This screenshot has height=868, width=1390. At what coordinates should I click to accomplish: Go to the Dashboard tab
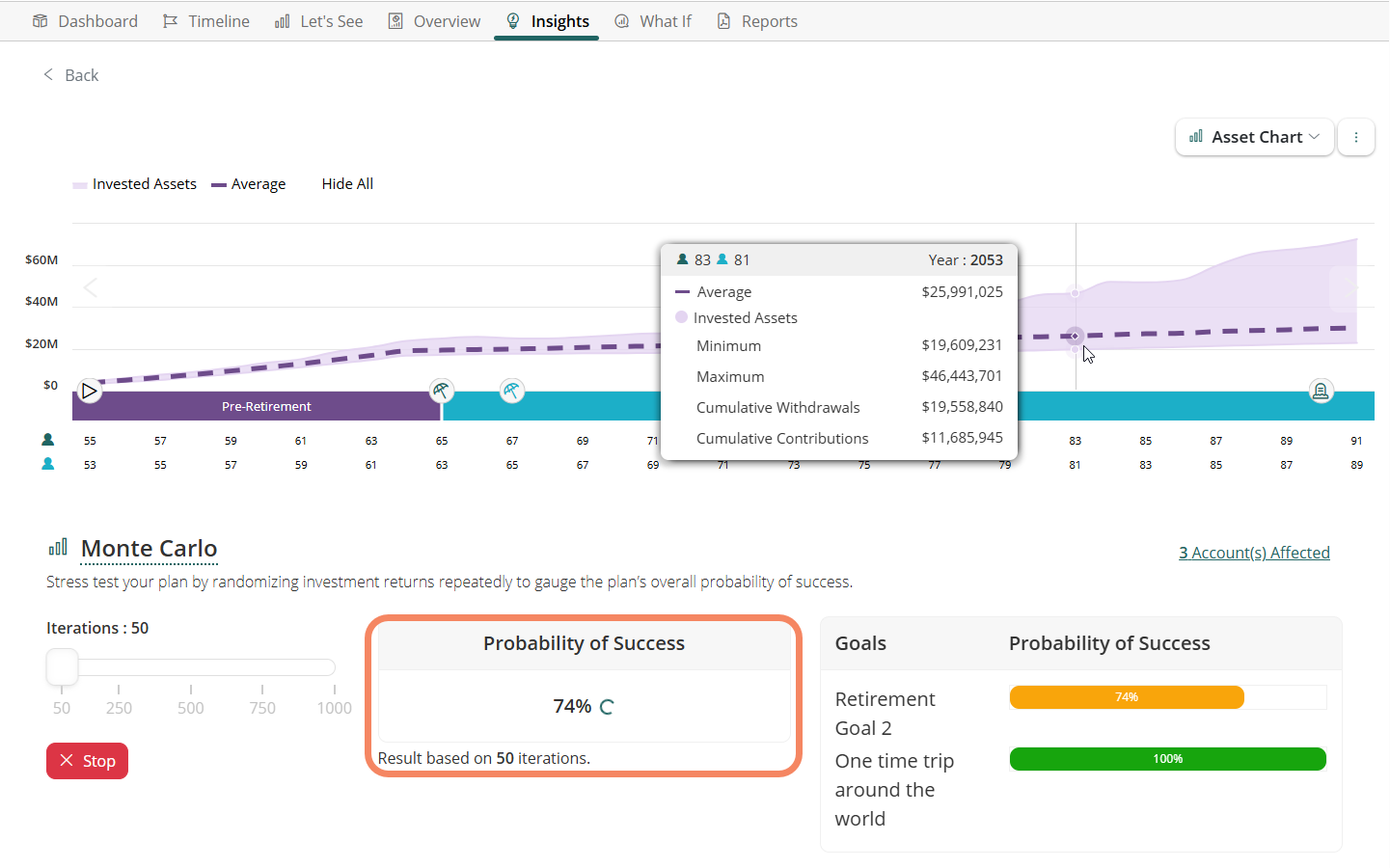coord(85,21)
